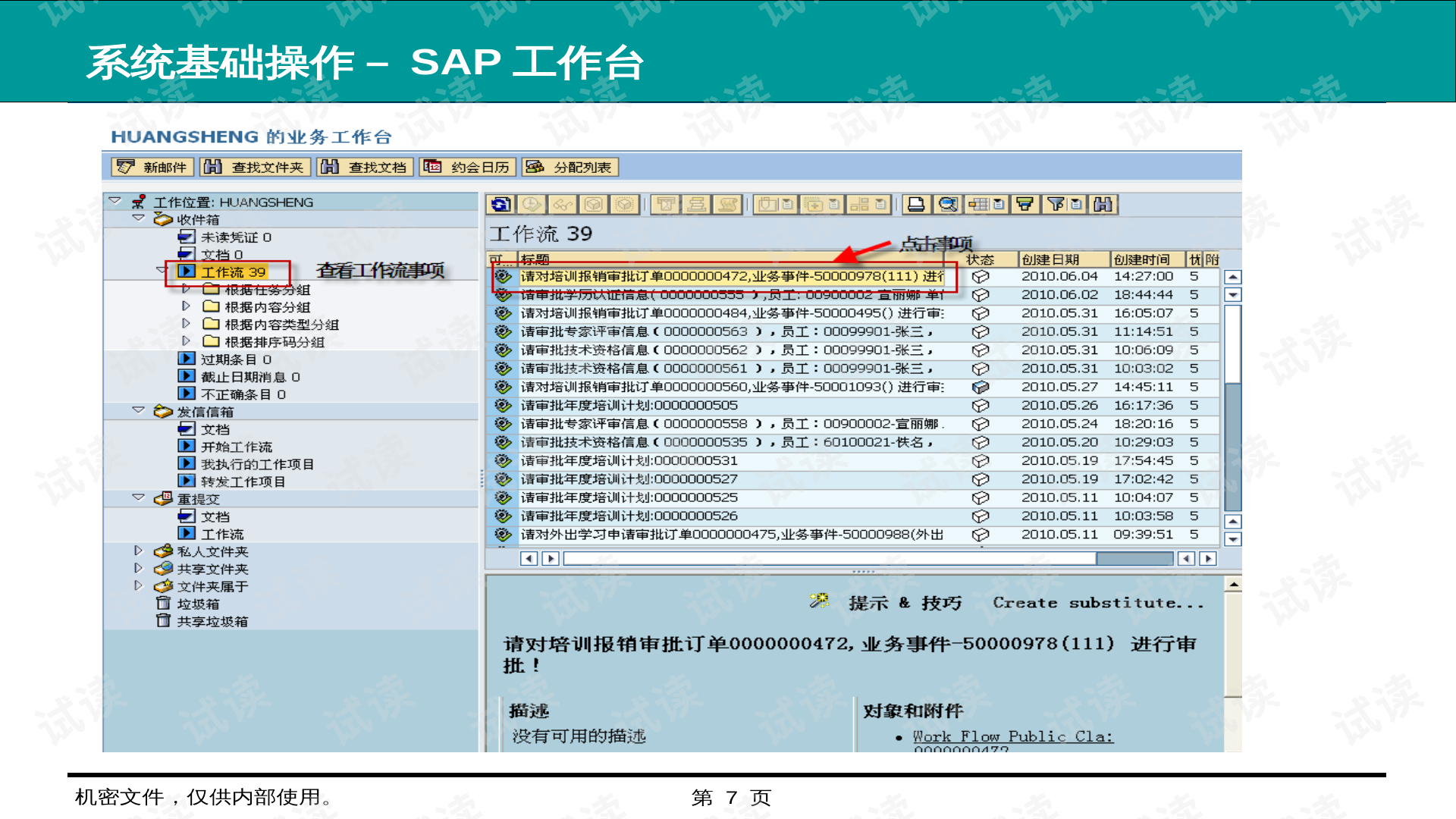Viewport: 1456px width, 819px height.
Task: Click the 查找文件夹 find folder button
Action: (255, 167)
